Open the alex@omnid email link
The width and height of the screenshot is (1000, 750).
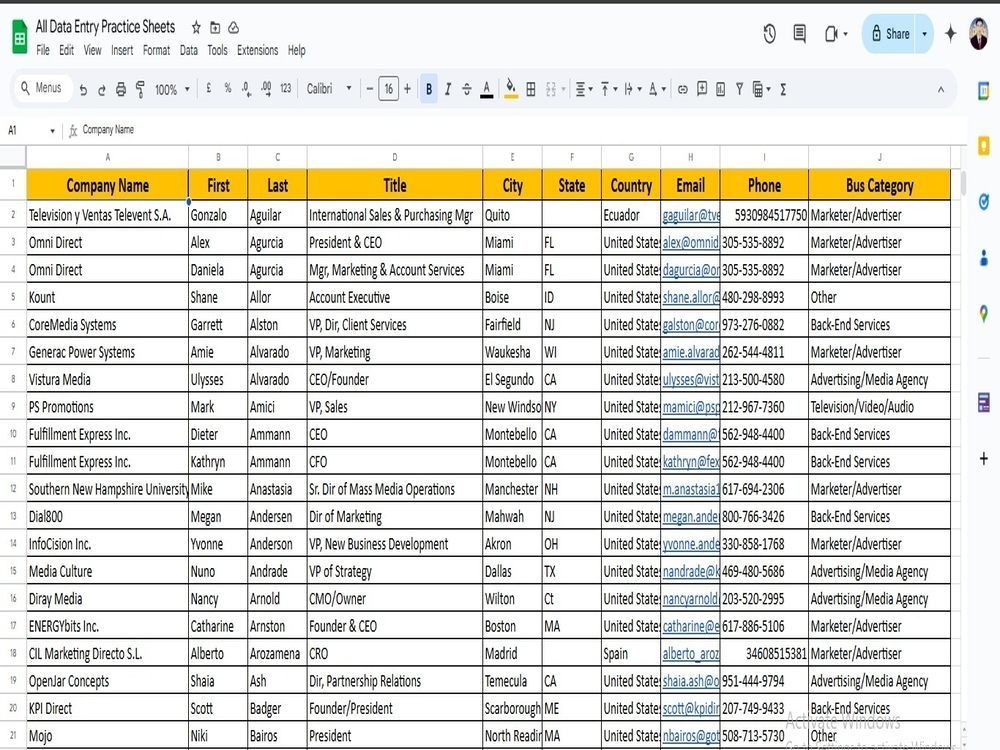point(691,242)
